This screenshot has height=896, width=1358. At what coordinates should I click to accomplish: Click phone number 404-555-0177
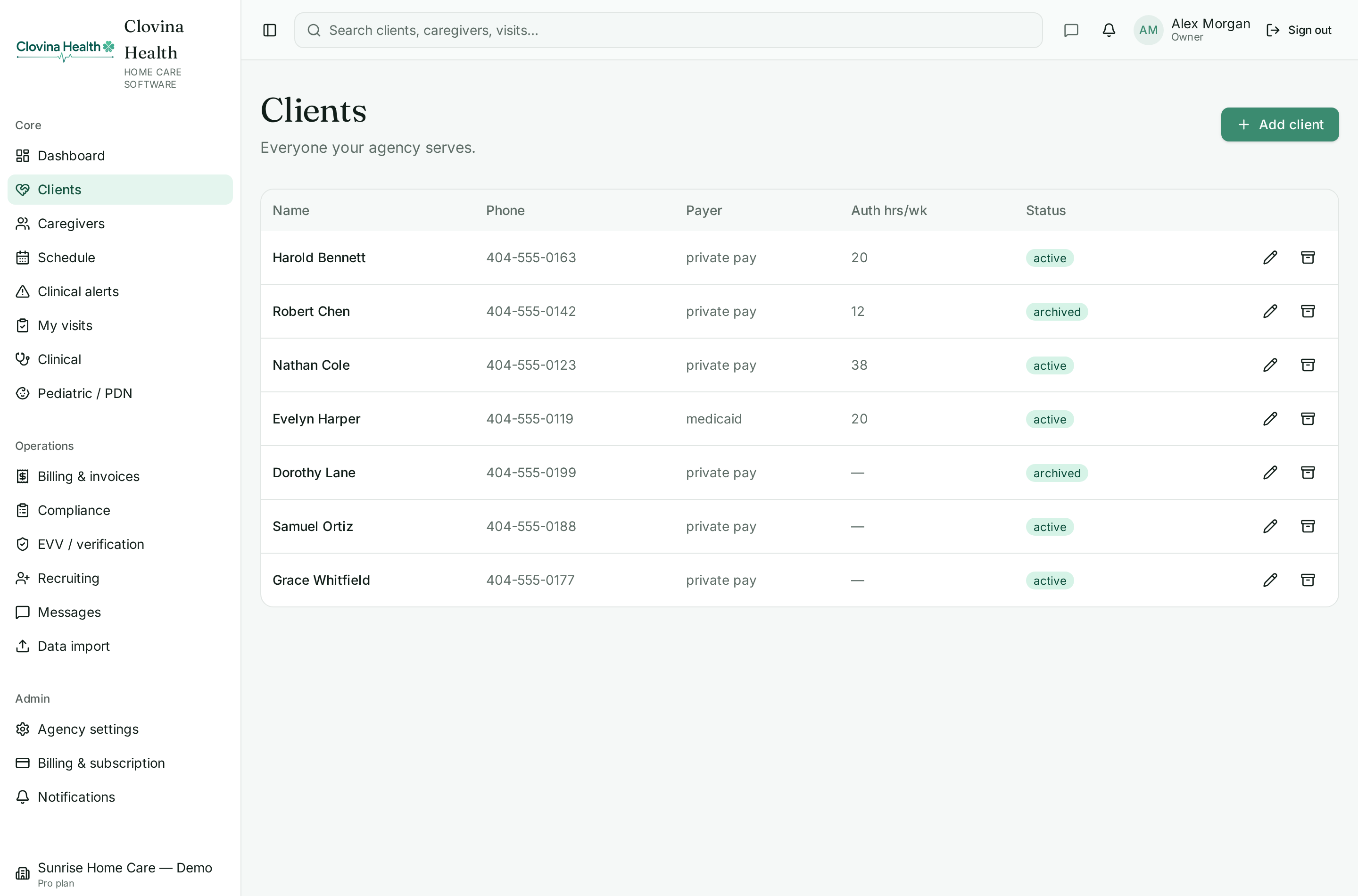coord(530,580)
